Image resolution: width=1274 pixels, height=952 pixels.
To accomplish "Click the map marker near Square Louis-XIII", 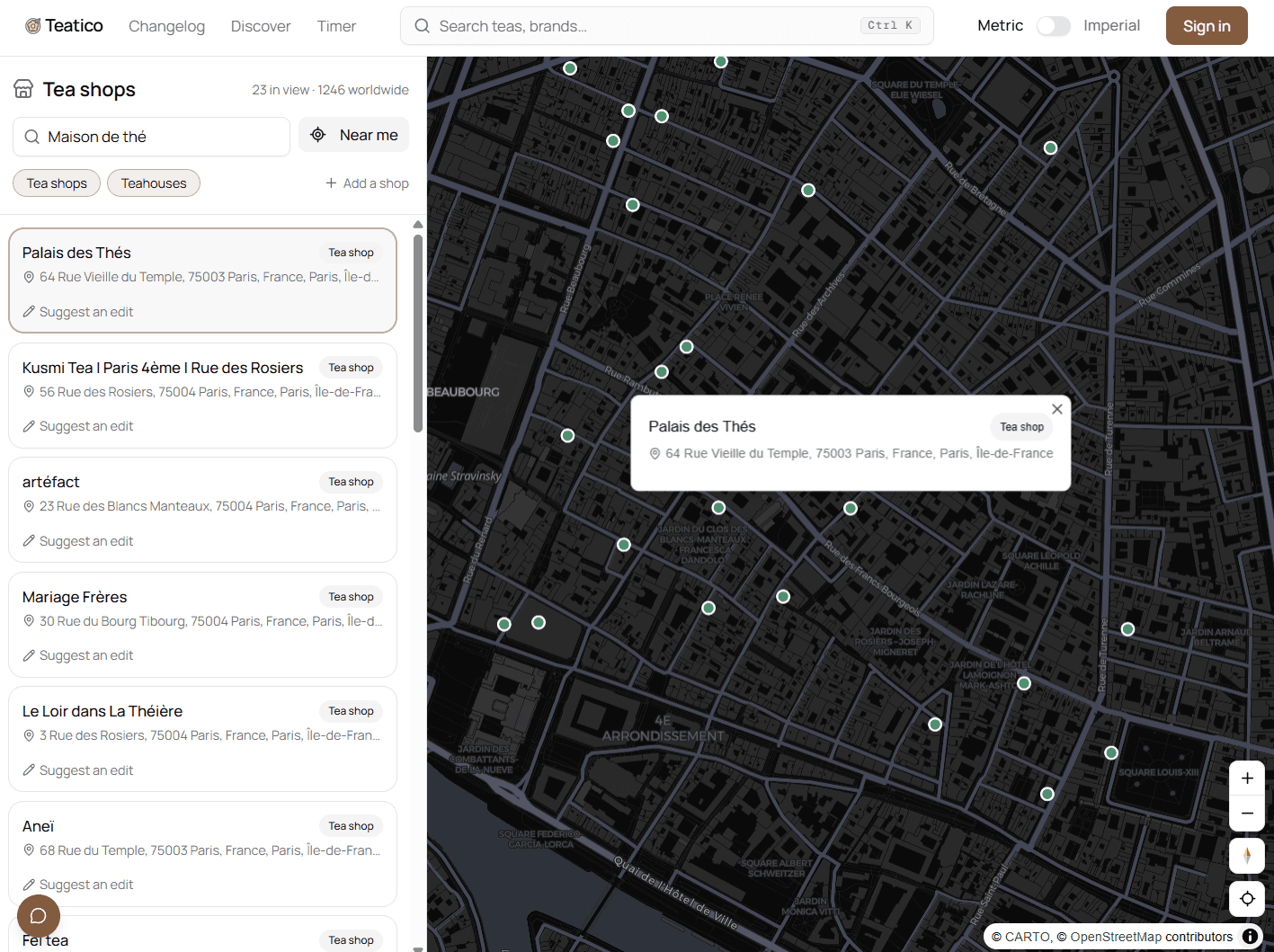I will [1111, 752].
